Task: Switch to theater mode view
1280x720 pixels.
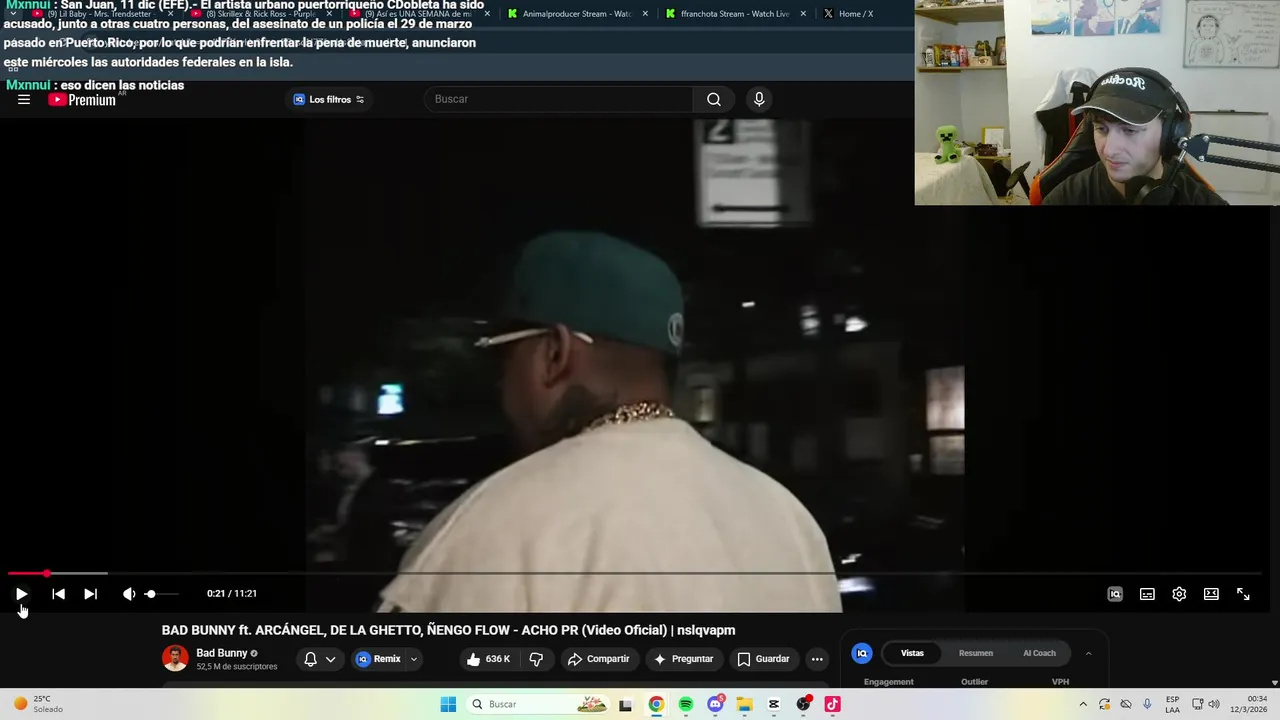Action: coord(1211,594)
